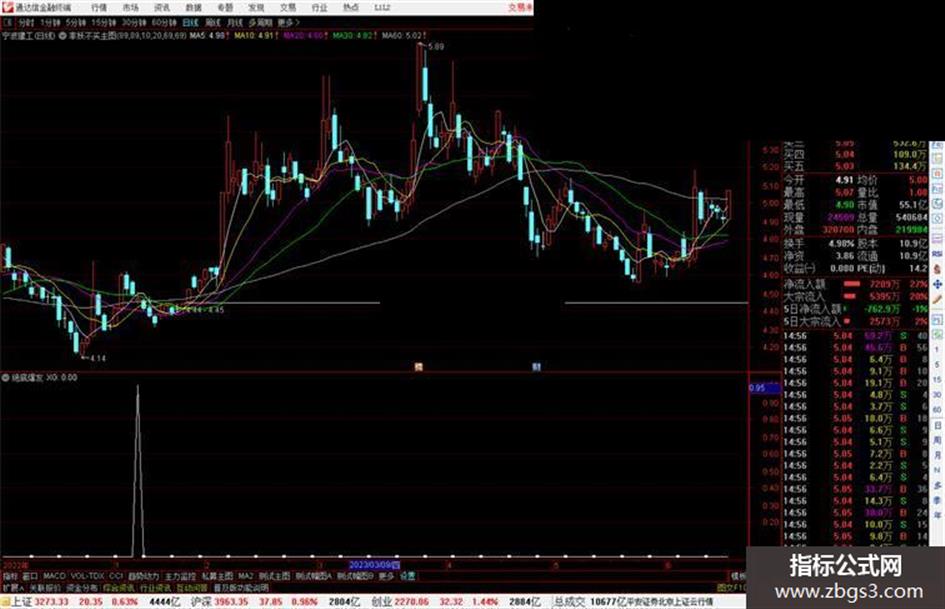Click the 设置 button in the indicator bar
945x609 pixels.
tap(408, 576)
